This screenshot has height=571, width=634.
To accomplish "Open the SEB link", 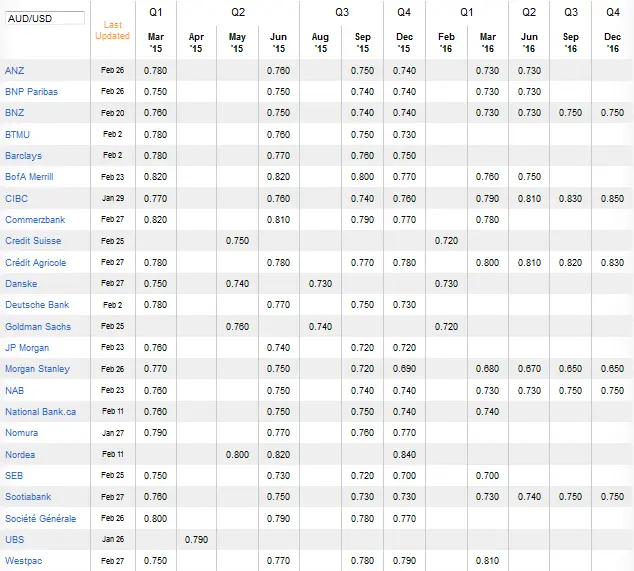I will click(x=14, y=476).
